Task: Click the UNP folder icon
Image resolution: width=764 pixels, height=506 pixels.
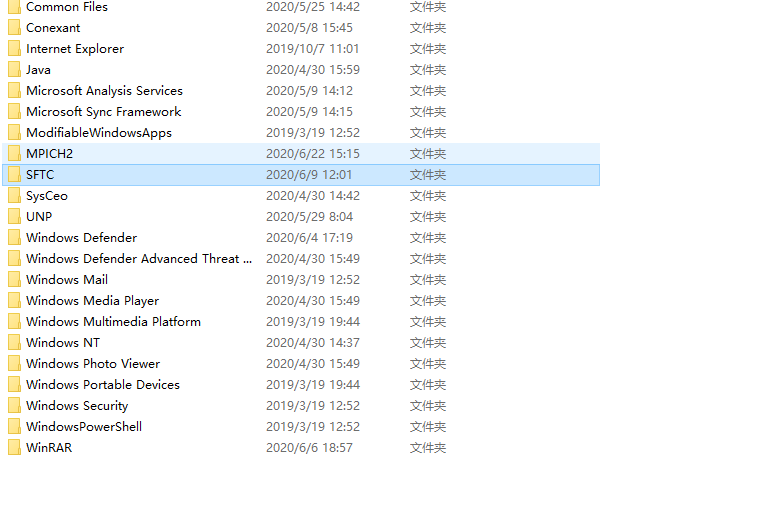Action: [x=15, y=216]
